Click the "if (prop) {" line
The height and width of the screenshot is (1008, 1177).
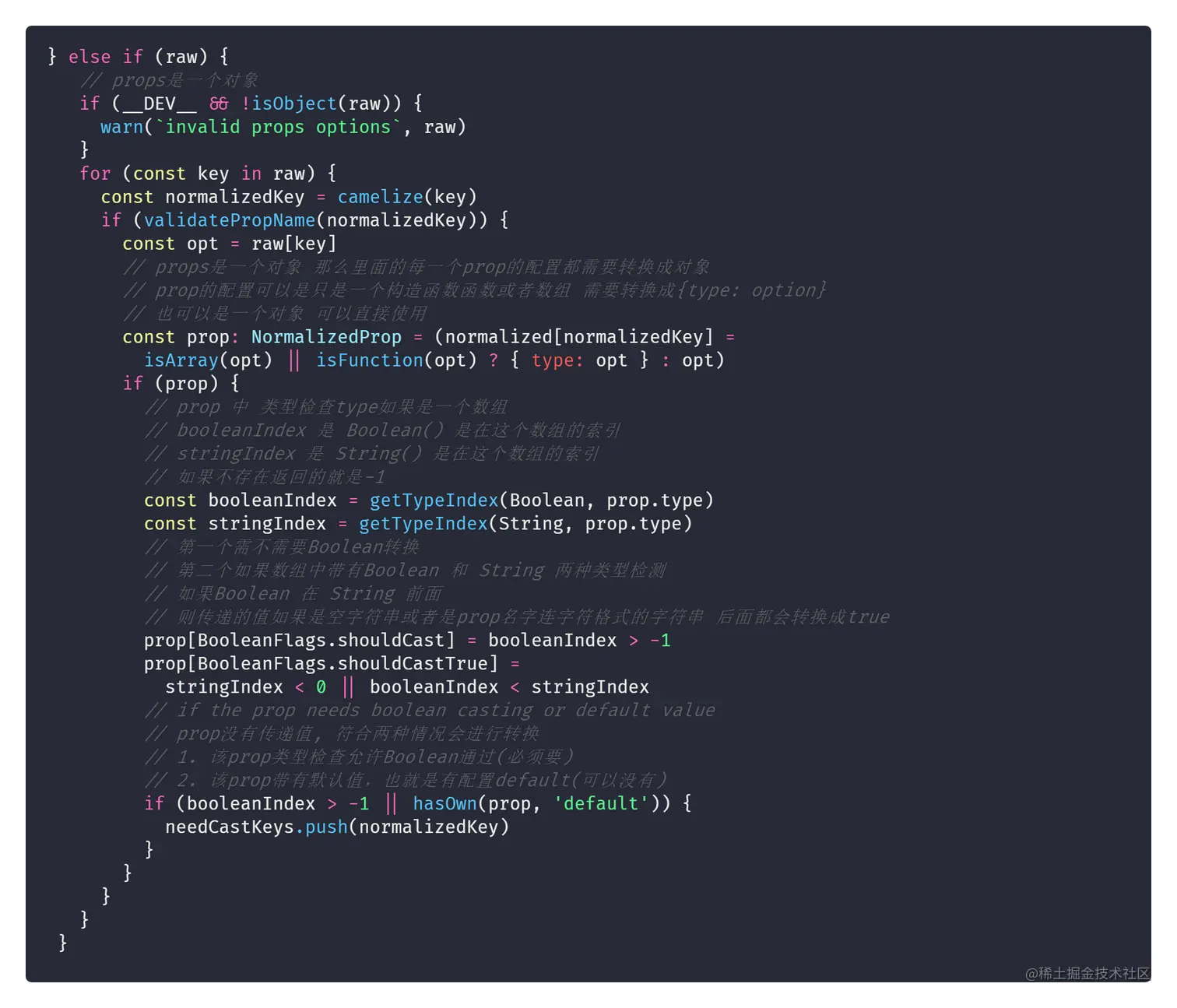(181, 384)
